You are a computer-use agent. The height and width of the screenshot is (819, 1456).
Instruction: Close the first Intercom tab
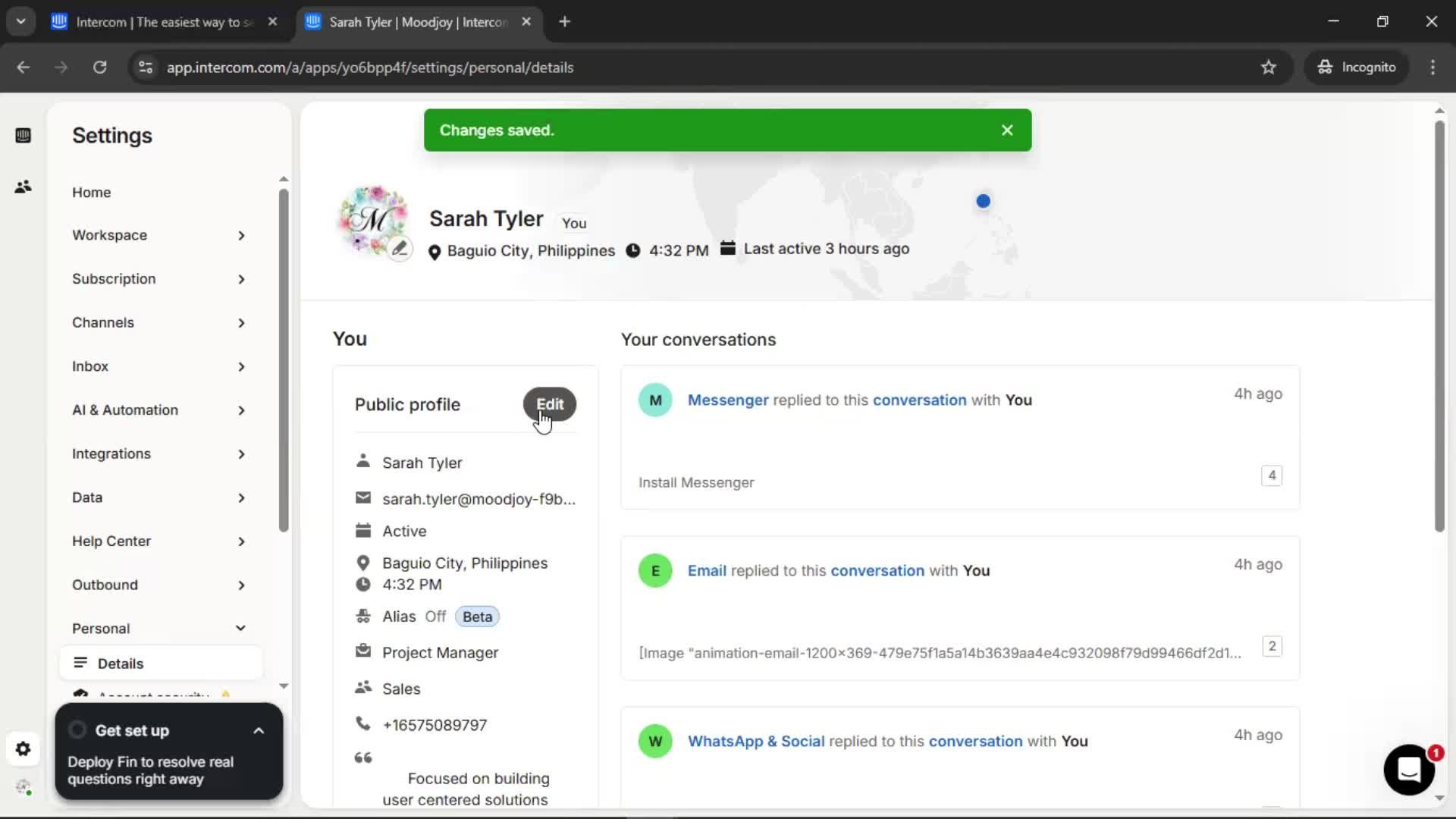pos(273,22)
